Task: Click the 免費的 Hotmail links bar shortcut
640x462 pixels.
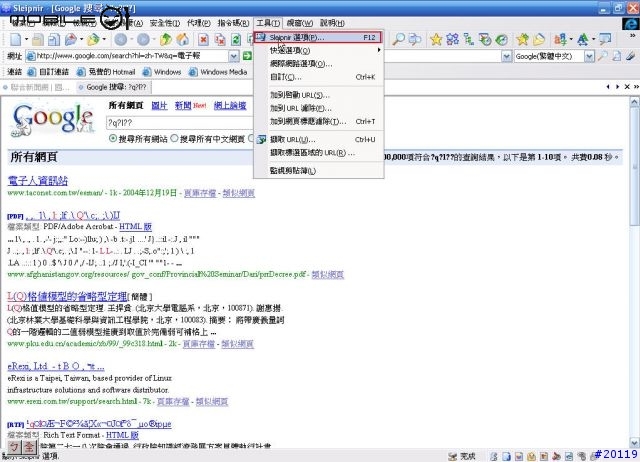Action: (106, 72)
